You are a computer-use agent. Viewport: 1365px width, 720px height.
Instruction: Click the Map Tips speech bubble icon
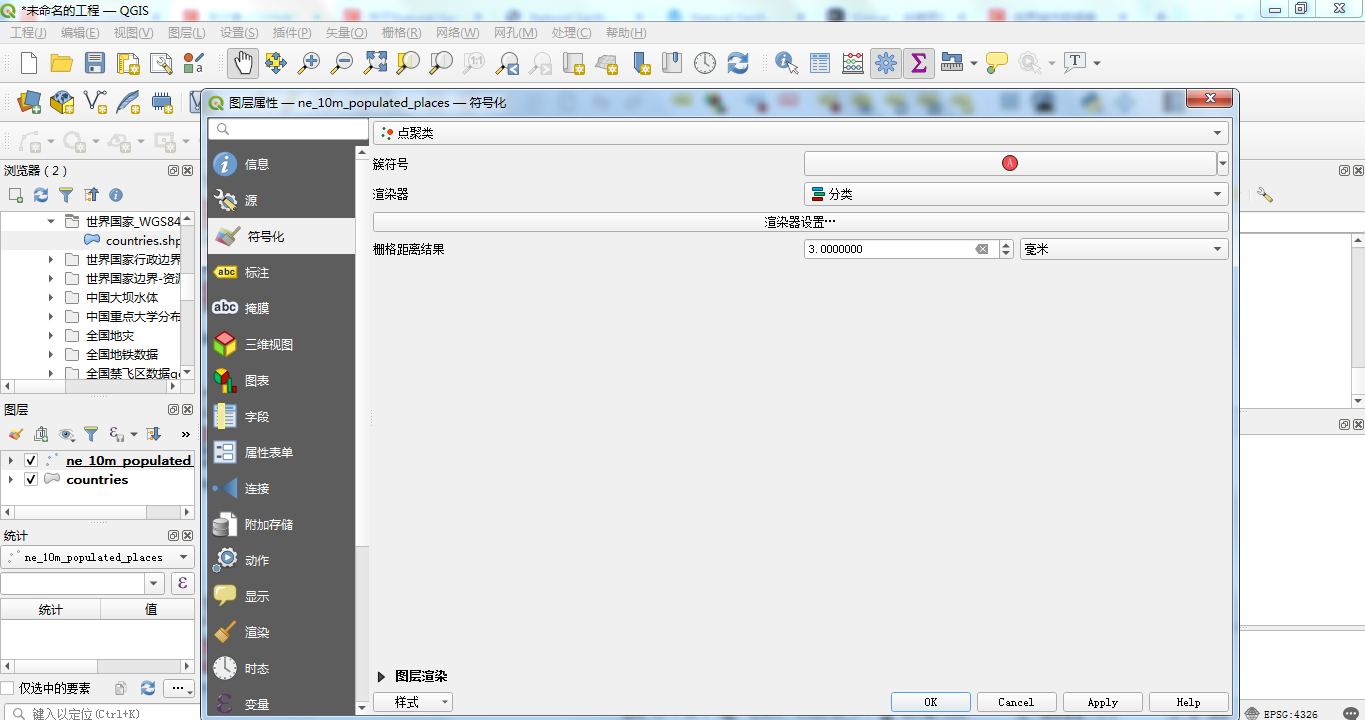[x=997, y=63]
